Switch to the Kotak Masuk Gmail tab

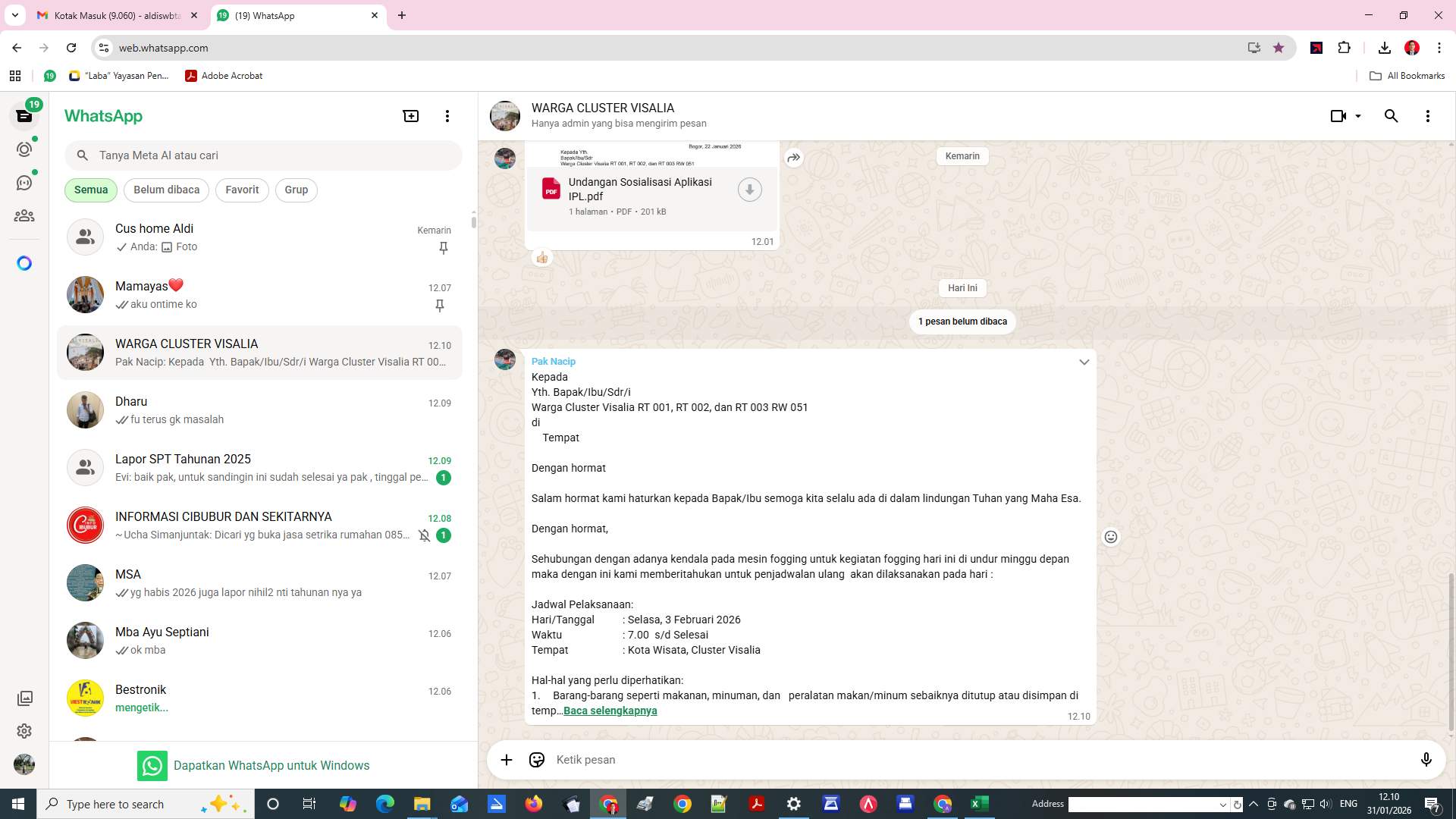click(x=114, y=15)
